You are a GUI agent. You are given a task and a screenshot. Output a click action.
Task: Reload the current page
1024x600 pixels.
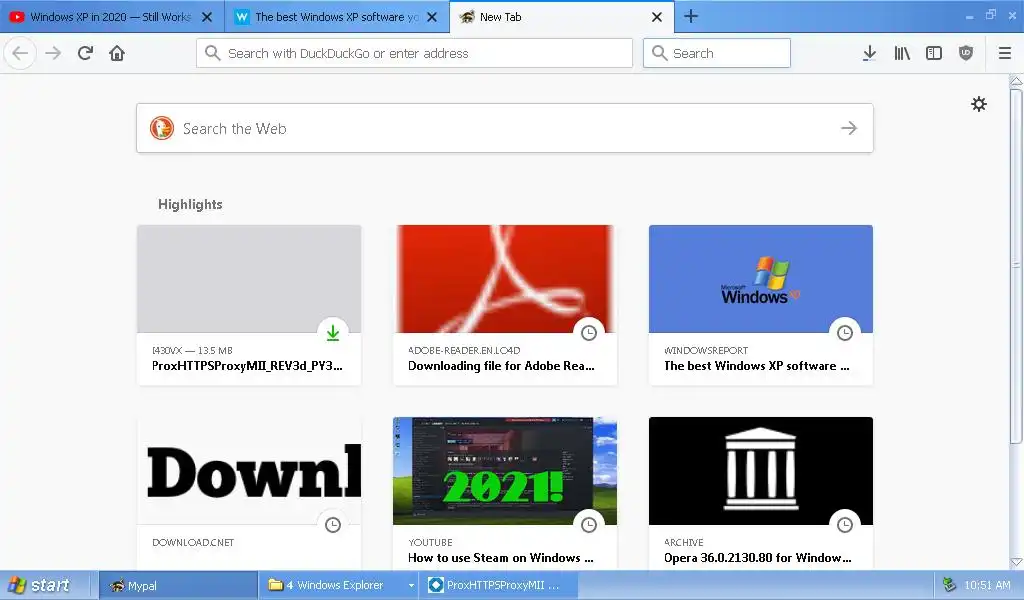(85, 53)
